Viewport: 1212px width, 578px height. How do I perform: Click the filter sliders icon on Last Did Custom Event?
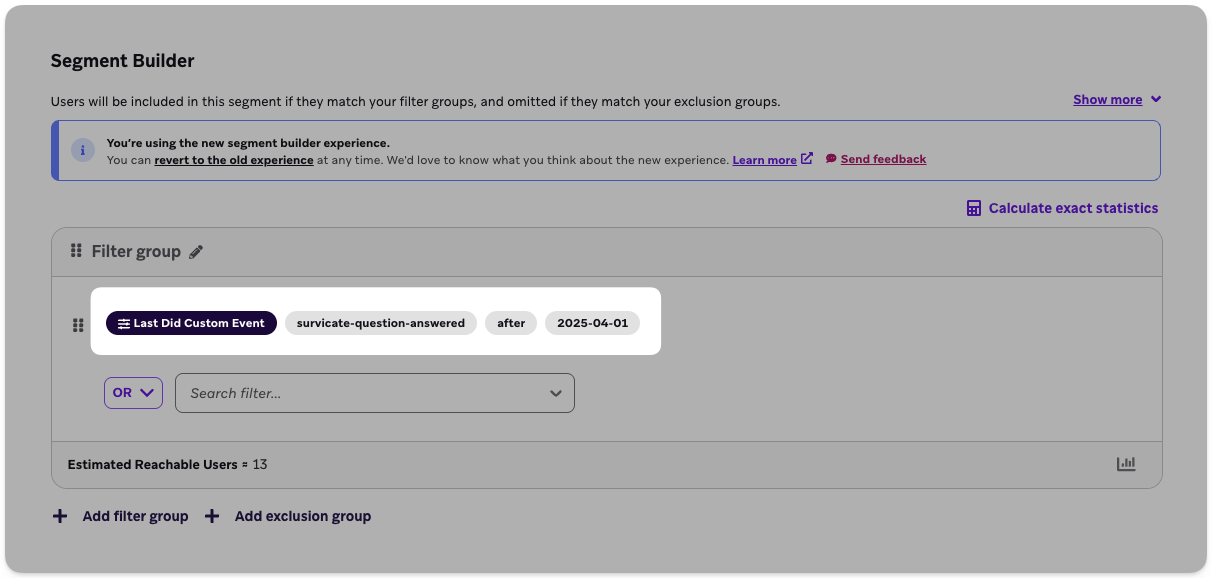123,323
